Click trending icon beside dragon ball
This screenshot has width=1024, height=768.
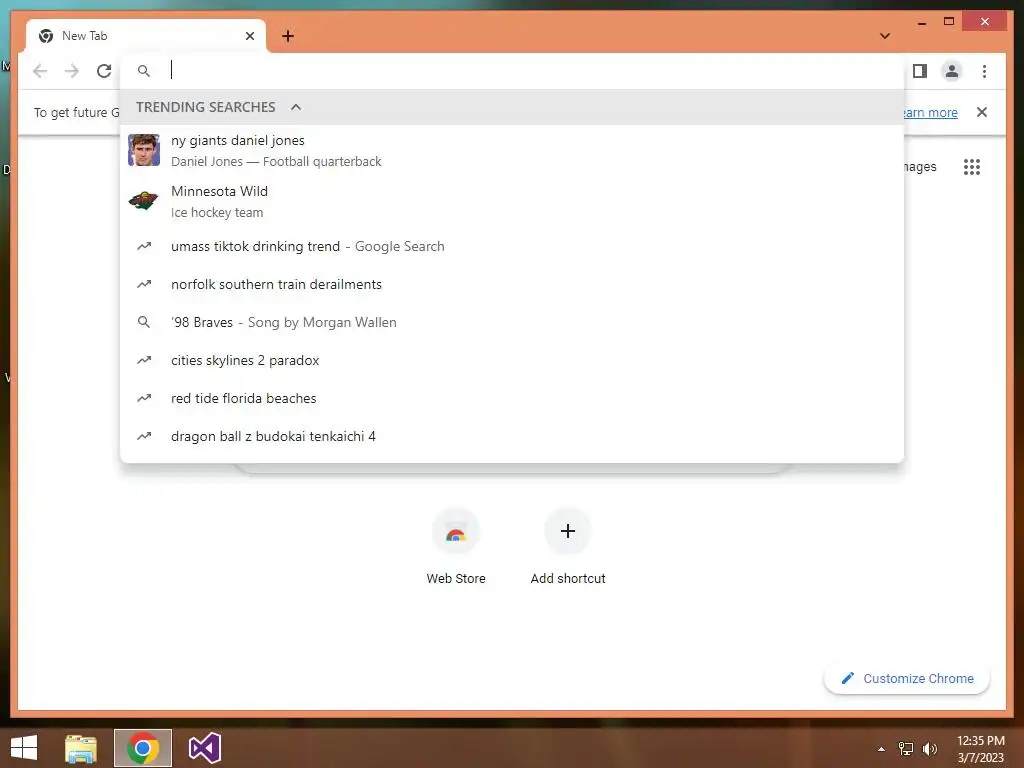coord(144,436)
